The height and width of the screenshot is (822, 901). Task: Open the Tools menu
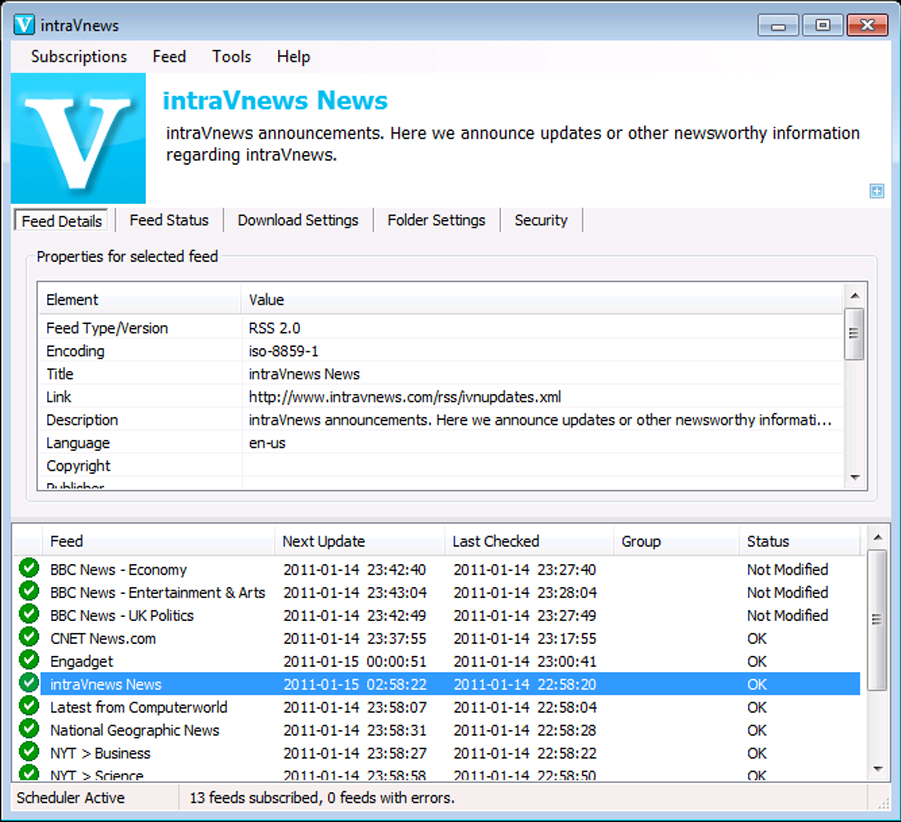[x=231, y=57]
